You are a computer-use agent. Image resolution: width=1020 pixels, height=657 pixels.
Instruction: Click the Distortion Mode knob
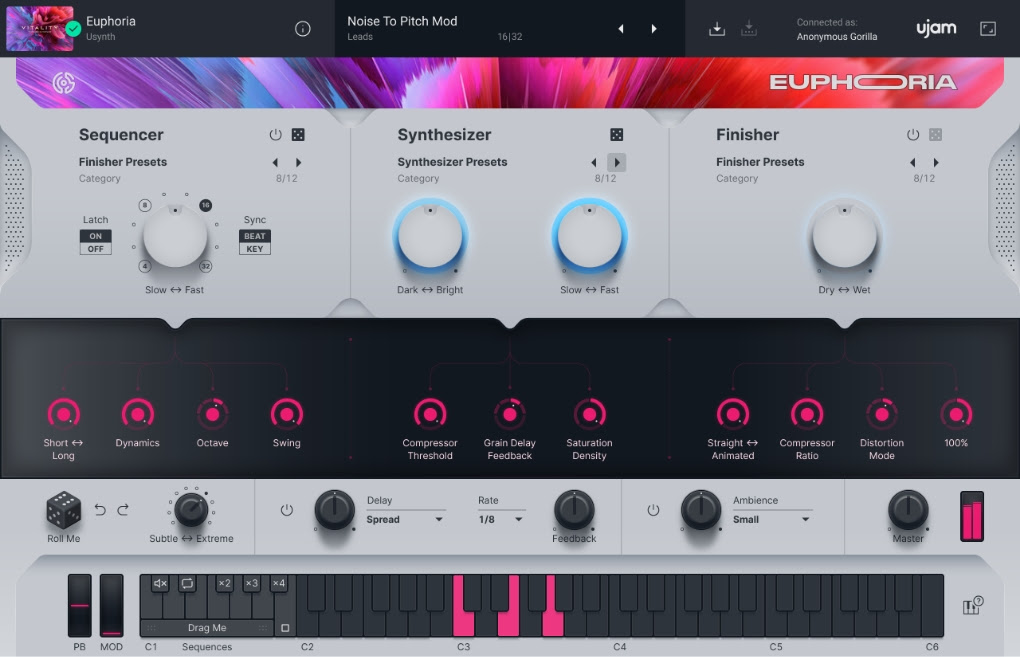point(882,414)
